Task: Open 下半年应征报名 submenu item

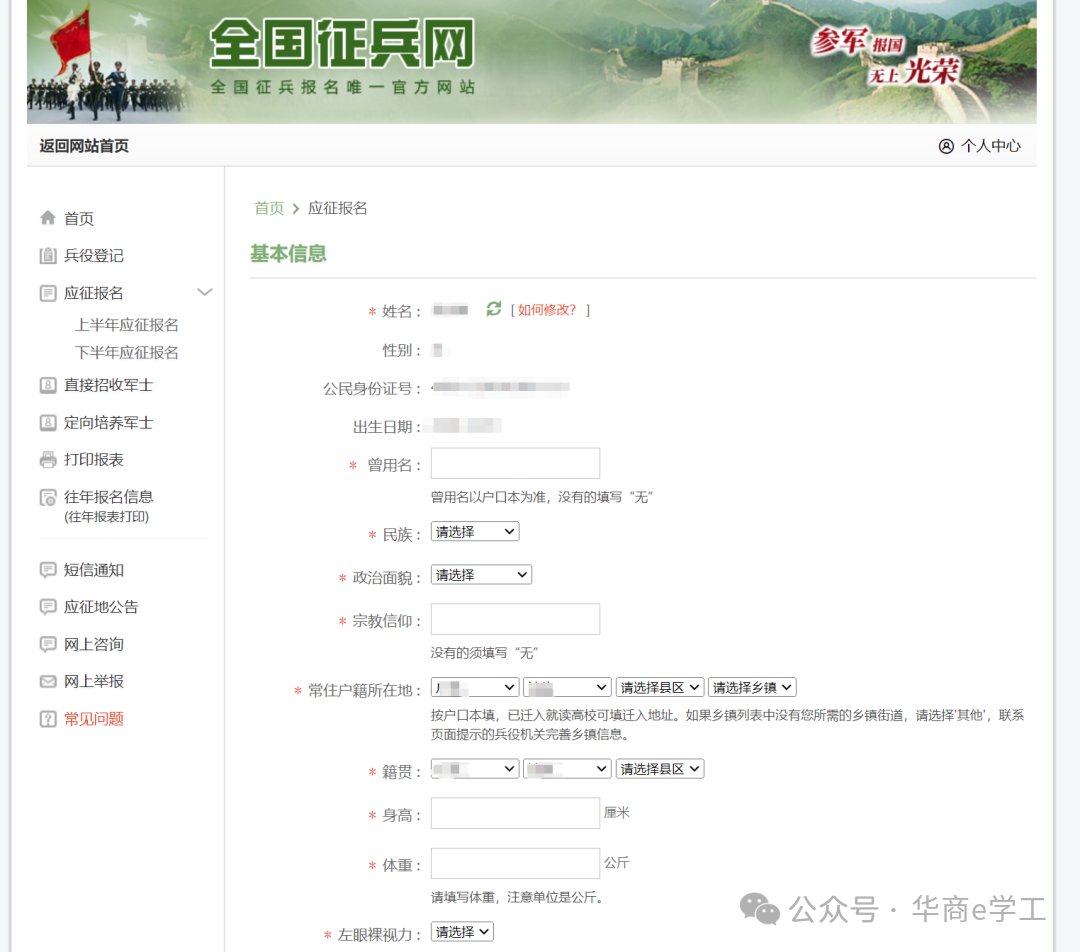Action: click(127, 353)
